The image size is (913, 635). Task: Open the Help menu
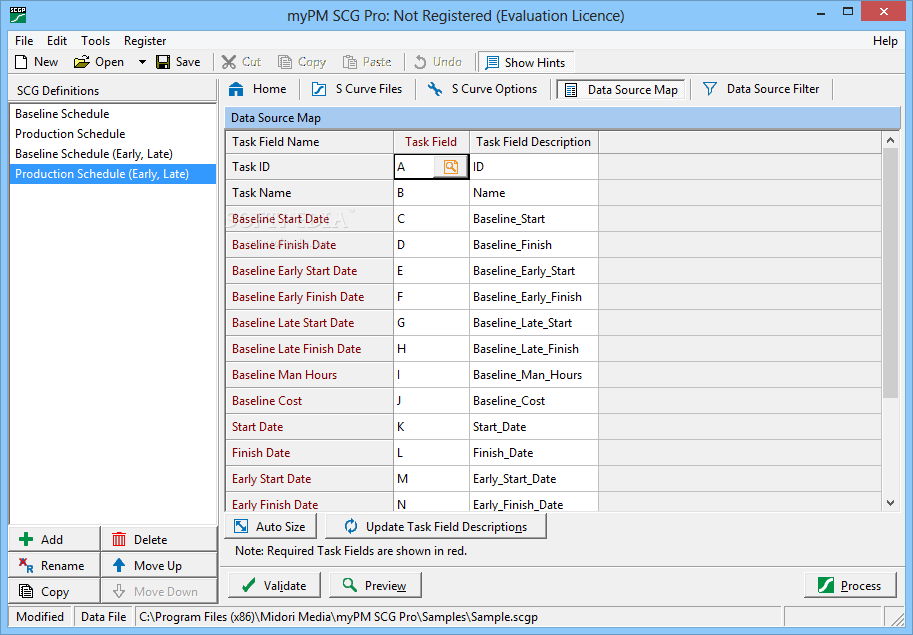(885, 41)
